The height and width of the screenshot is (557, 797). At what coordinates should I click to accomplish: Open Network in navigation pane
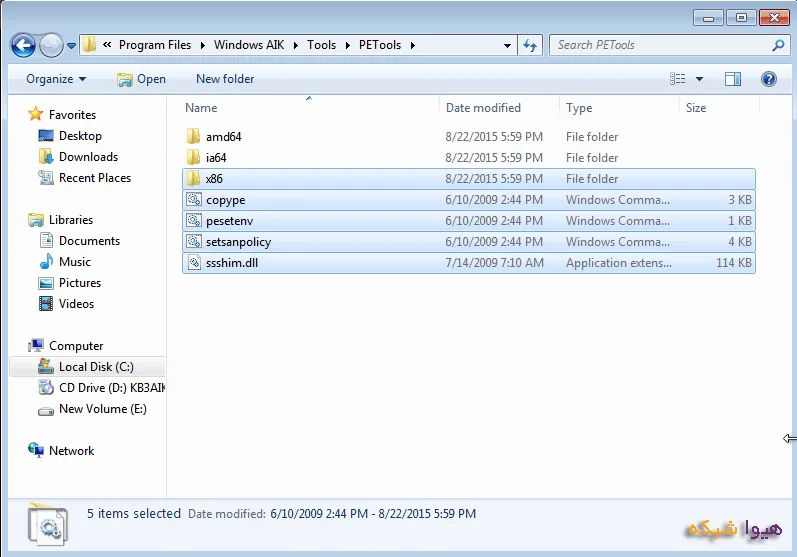pos(72,451)
